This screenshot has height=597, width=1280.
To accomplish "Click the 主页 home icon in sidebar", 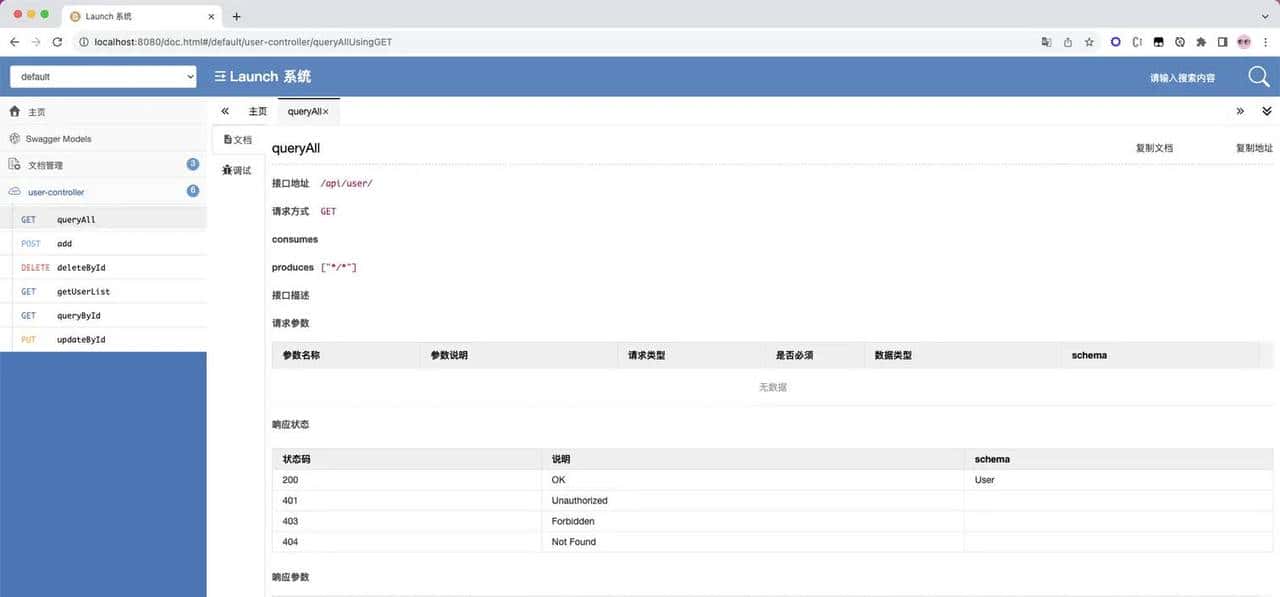I will coord(15,112).
